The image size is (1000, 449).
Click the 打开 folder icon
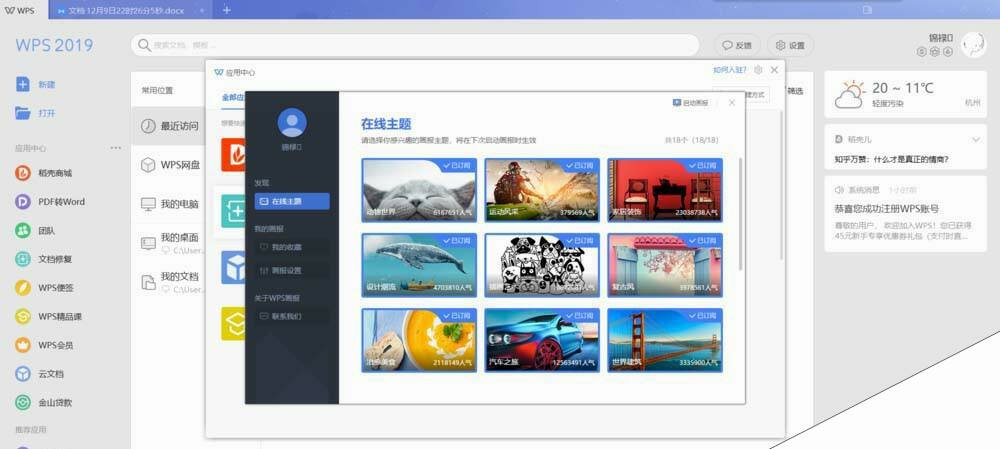click(23, 113)
